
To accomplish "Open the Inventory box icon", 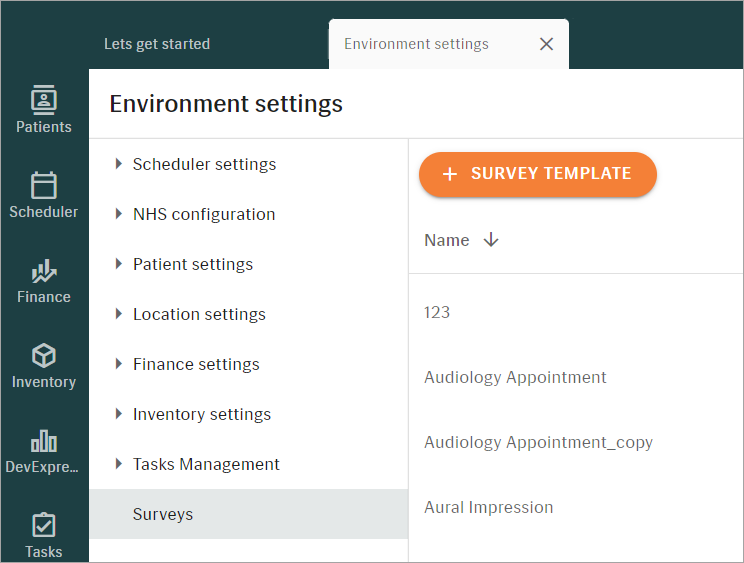I will click(44, 356).
